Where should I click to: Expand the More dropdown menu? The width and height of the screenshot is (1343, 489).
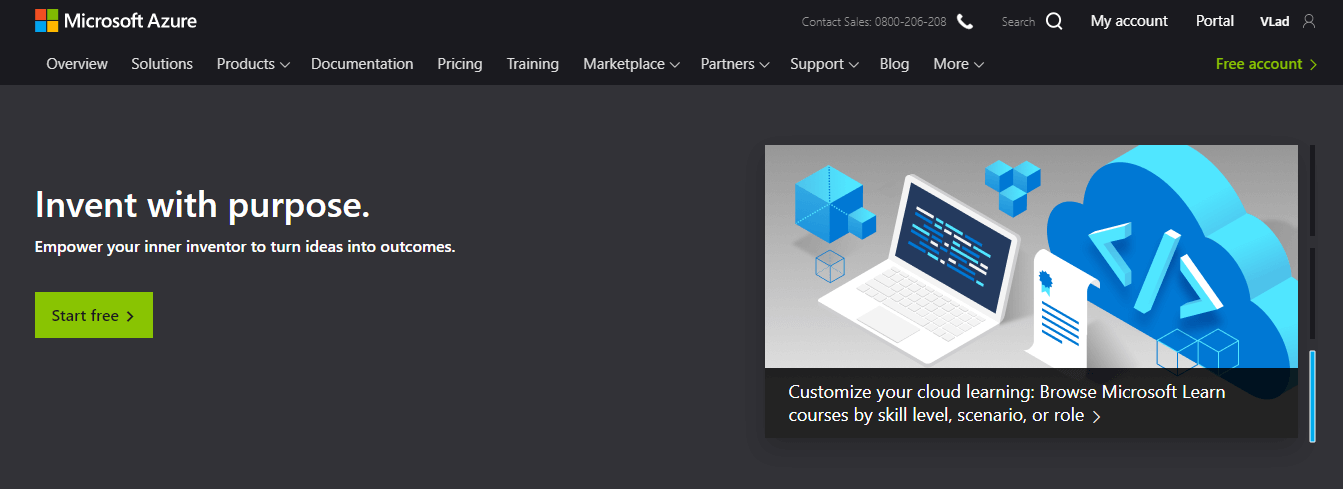959,64
